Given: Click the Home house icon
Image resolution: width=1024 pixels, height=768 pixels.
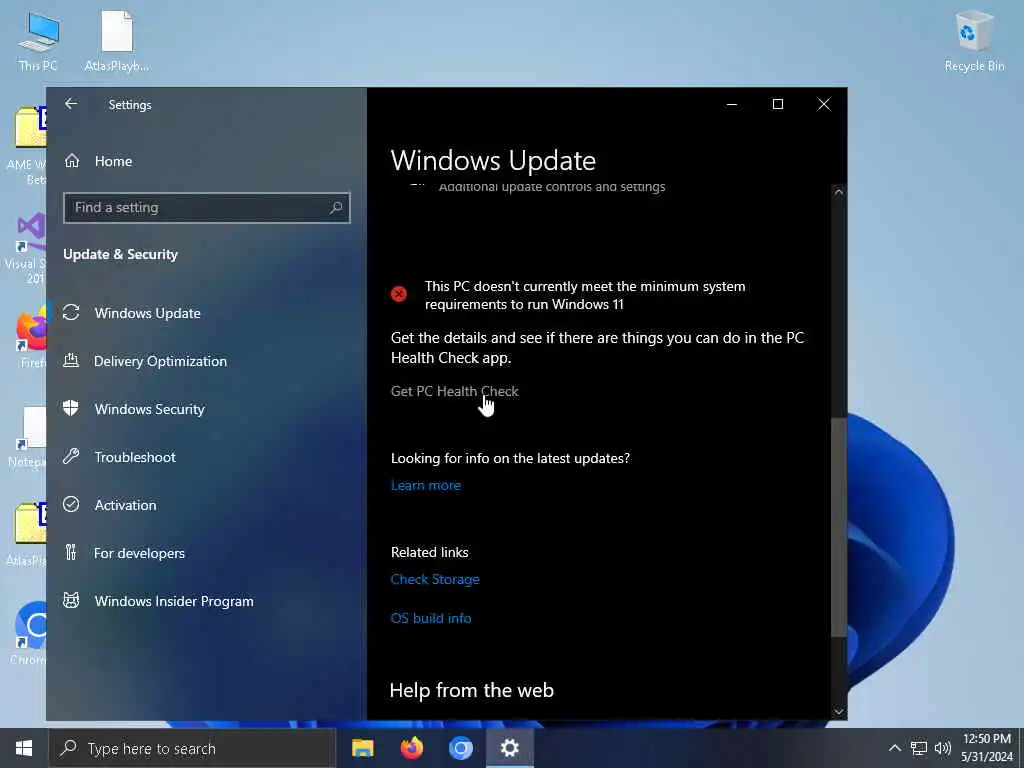Looking at the screenshot, I should pos(72,161).
